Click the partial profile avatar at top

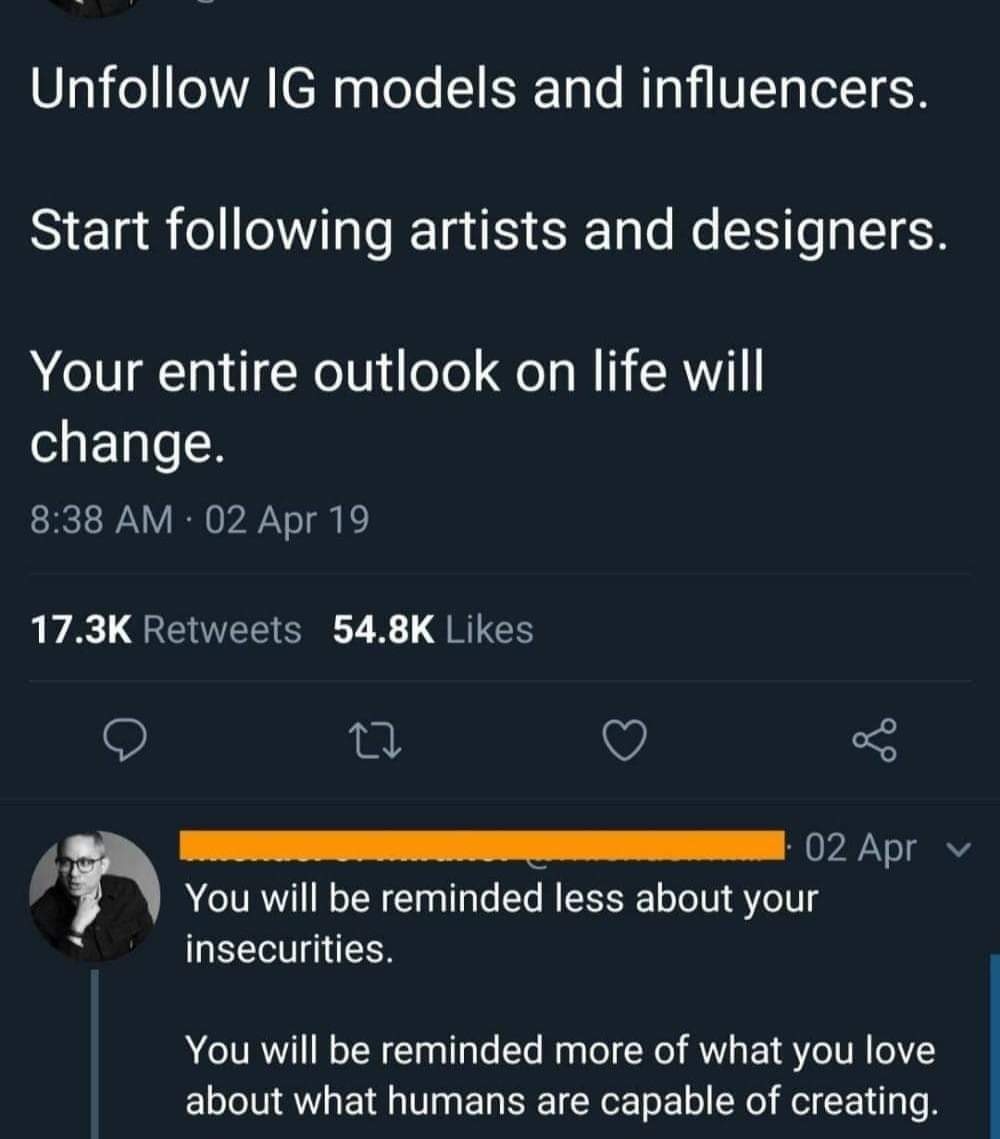pos(95,4)
